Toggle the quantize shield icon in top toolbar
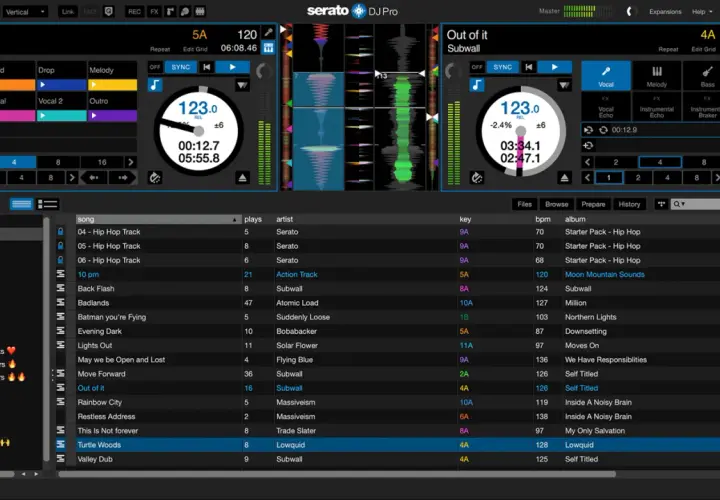This screenshot has width=720, height=500. pos(109,11)
